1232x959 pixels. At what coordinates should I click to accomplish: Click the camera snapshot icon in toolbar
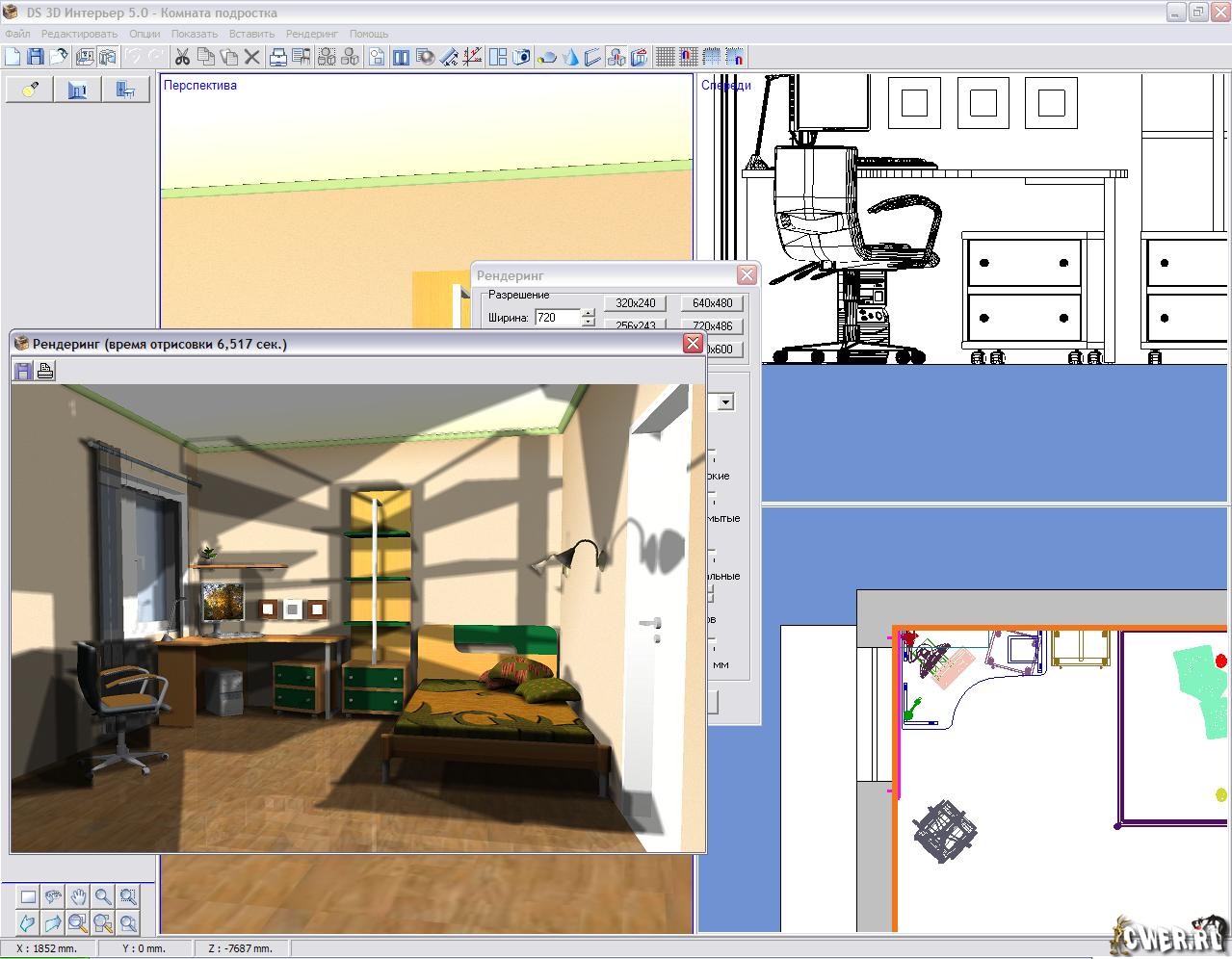coord(521,57)
